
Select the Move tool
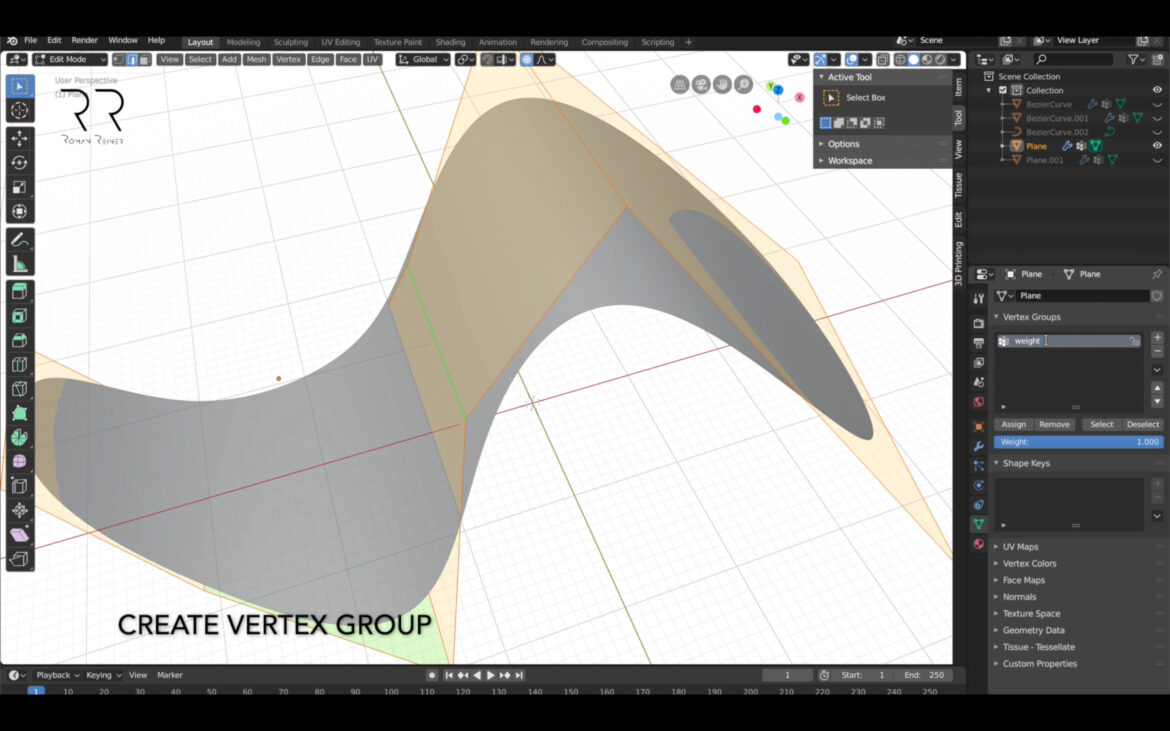point(19,140)
